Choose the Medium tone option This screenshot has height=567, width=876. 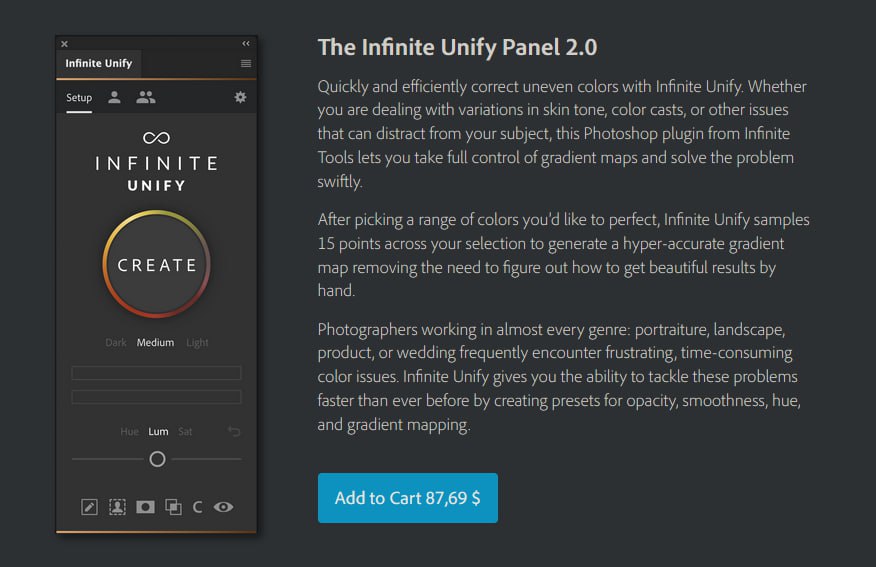click(x=155, y=342)
